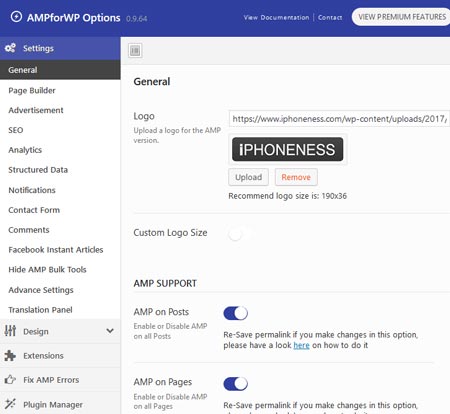Viewport: 450px width, 414px height.
Task: Click the View Premium Features button
Action: [401, 17]
